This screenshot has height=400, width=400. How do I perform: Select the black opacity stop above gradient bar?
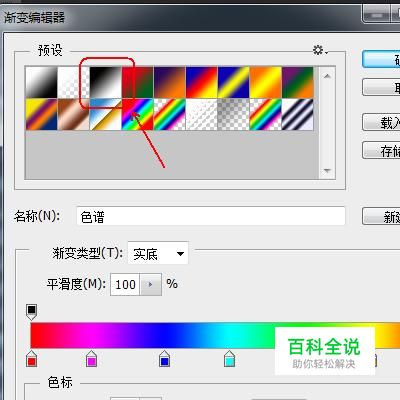tap(31, 311)
